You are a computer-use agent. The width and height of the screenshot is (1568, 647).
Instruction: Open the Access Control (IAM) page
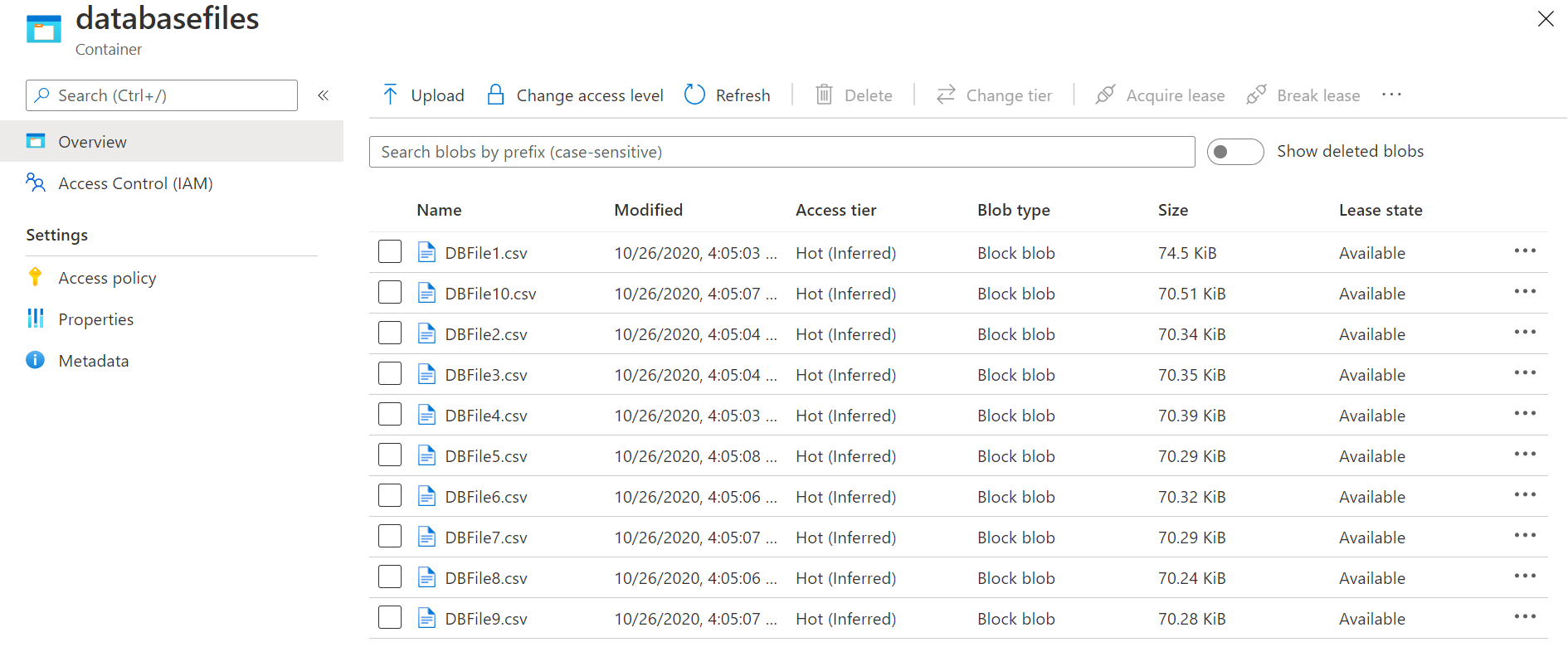[x=135, y=183]
